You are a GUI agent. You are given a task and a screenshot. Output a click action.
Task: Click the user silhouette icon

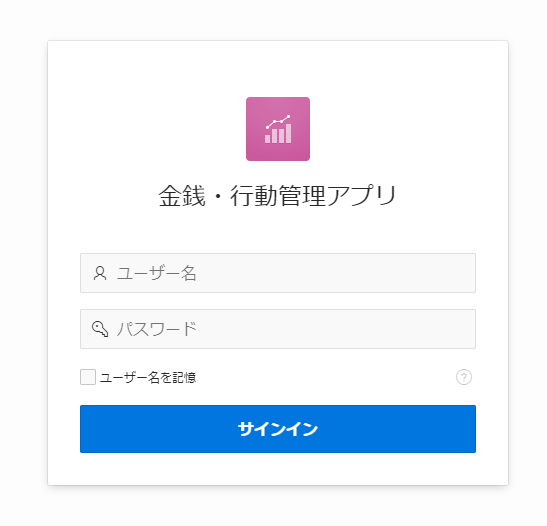point(100,273)
